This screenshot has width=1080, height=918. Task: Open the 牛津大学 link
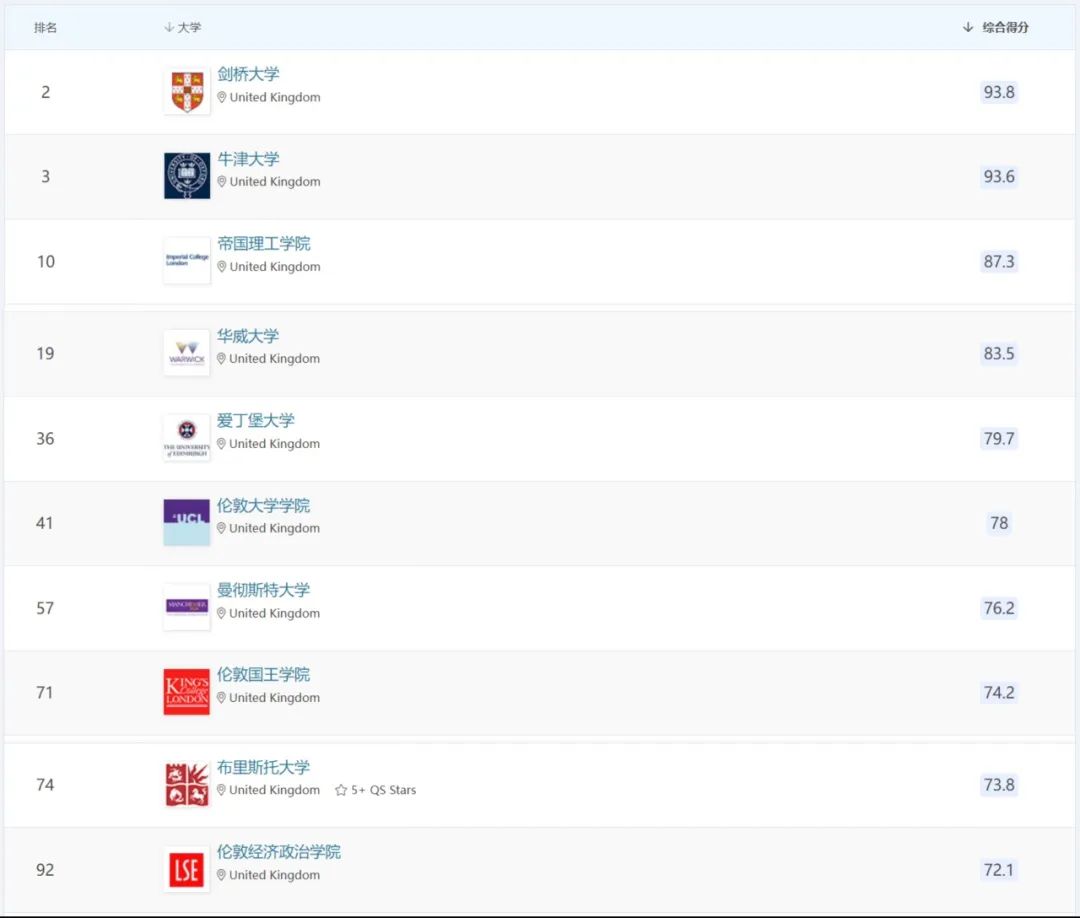pyautogui.click(x=249, y=159)
